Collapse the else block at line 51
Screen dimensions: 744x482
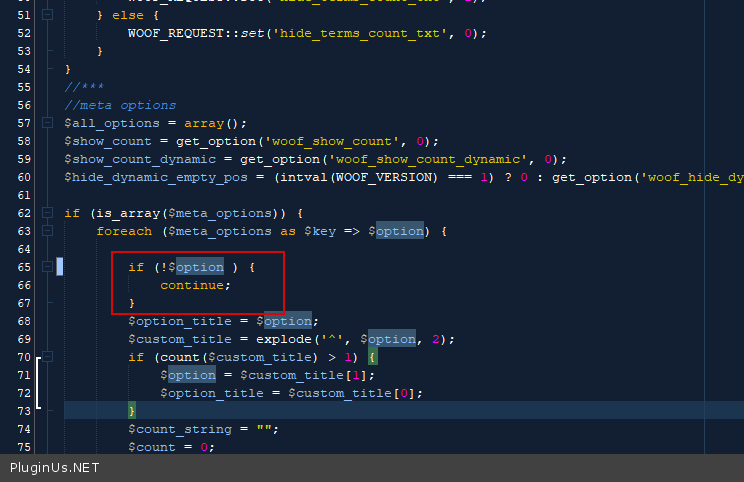pos(47,16)
